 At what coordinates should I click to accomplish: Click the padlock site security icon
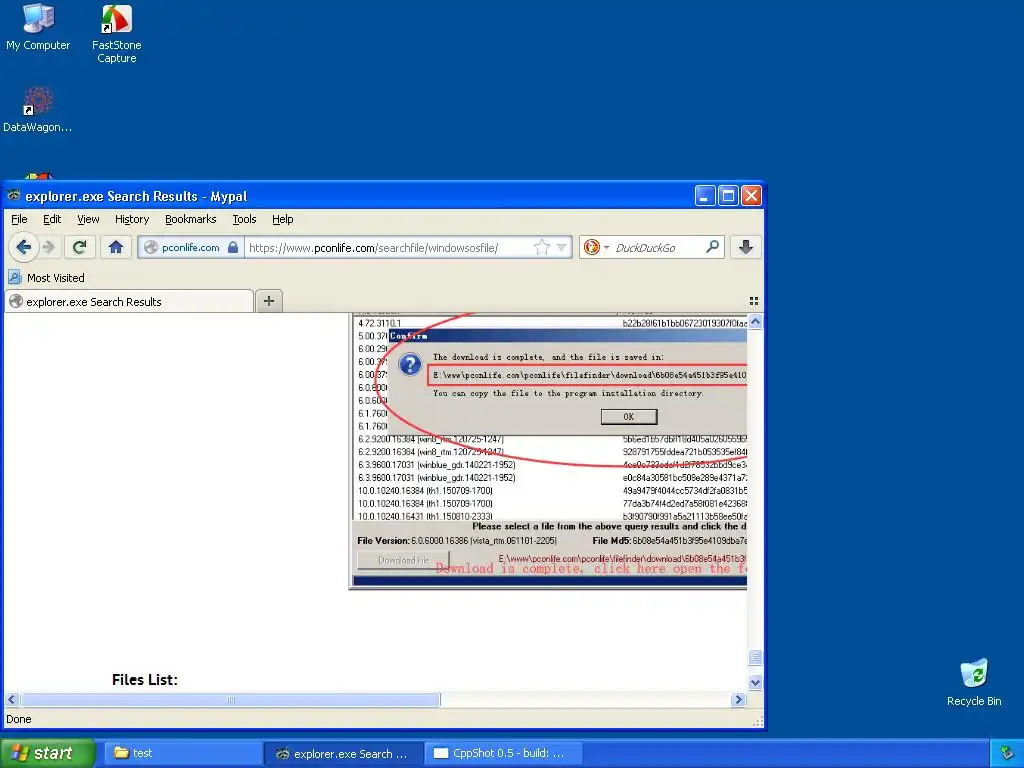(232, 248)
